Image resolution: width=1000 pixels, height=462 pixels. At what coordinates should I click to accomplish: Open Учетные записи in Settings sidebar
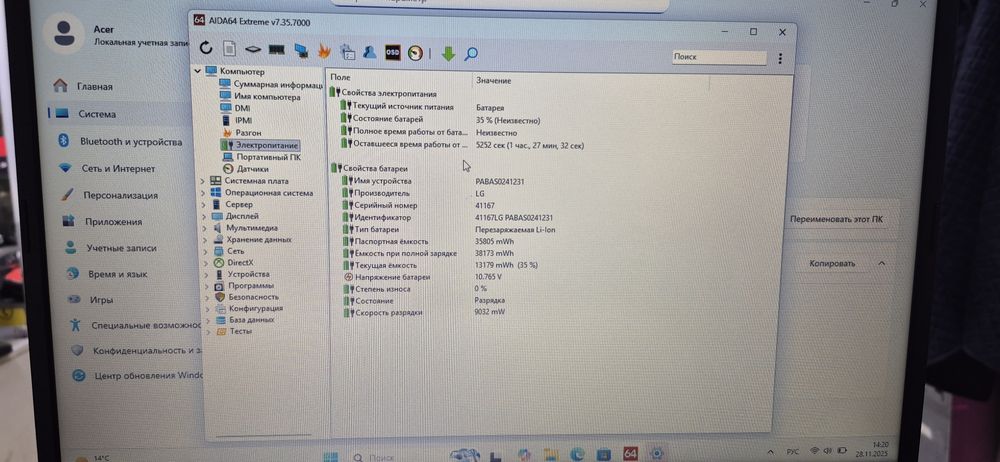(121, 248)
